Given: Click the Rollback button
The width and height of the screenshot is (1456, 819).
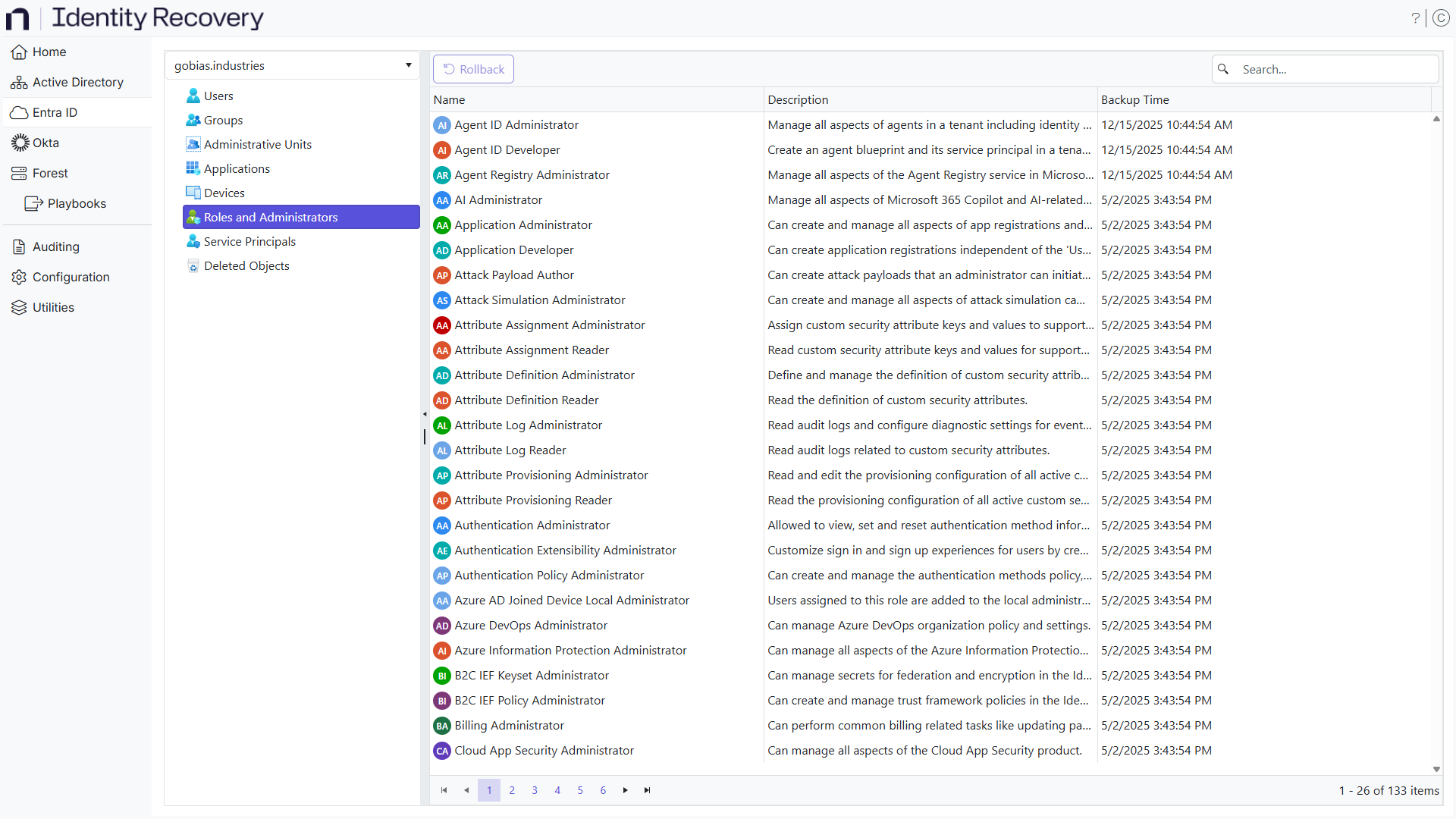Looking at the screenshot, I should coord(473,69).
